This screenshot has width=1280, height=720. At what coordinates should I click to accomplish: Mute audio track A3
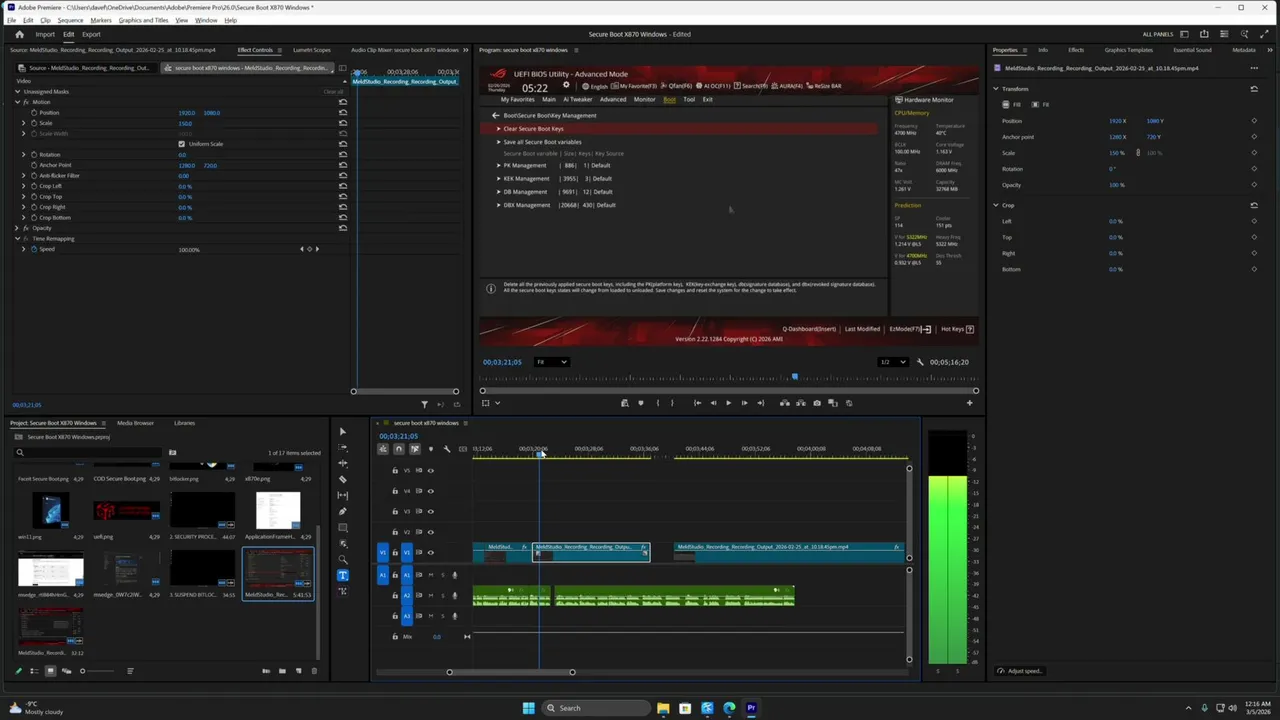[x=431, y=616]
